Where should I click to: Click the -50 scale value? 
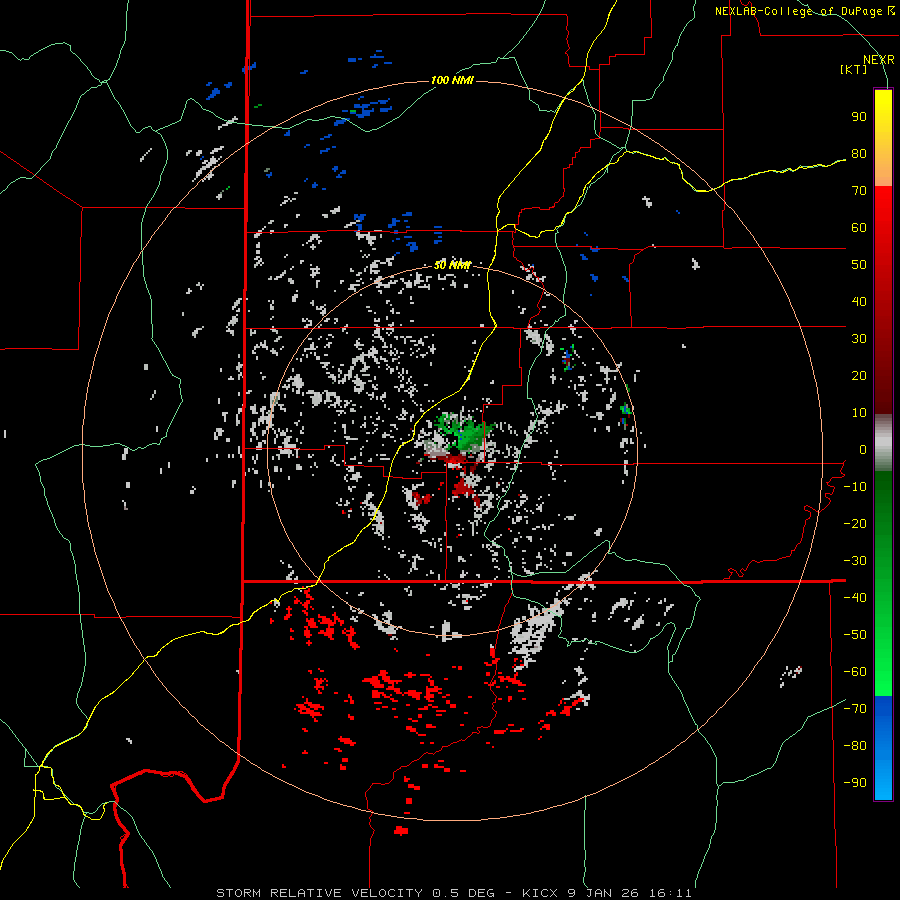(x=855, y=635)
